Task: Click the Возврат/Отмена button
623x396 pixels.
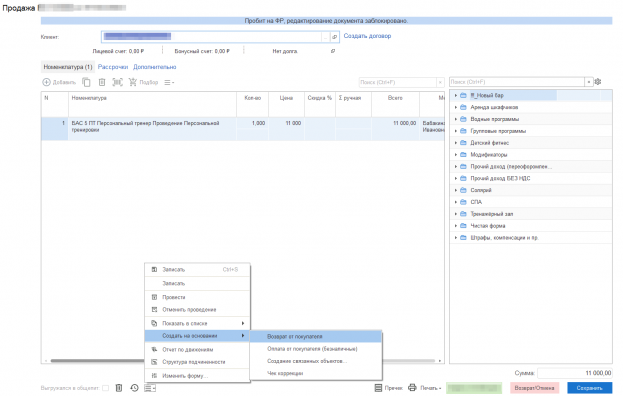Action: click(534, 388)
